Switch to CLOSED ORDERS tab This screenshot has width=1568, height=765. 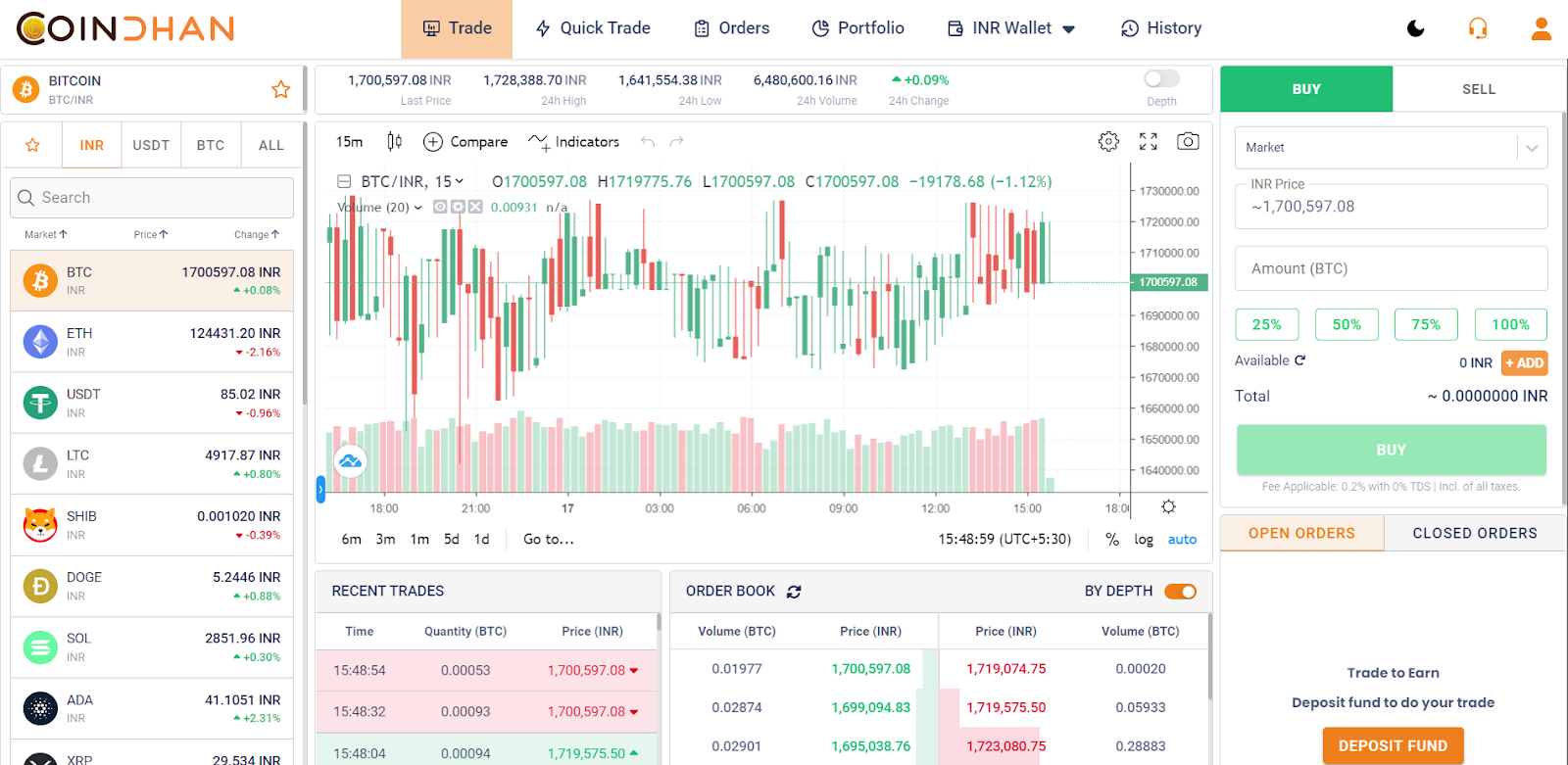[1475, 534]
